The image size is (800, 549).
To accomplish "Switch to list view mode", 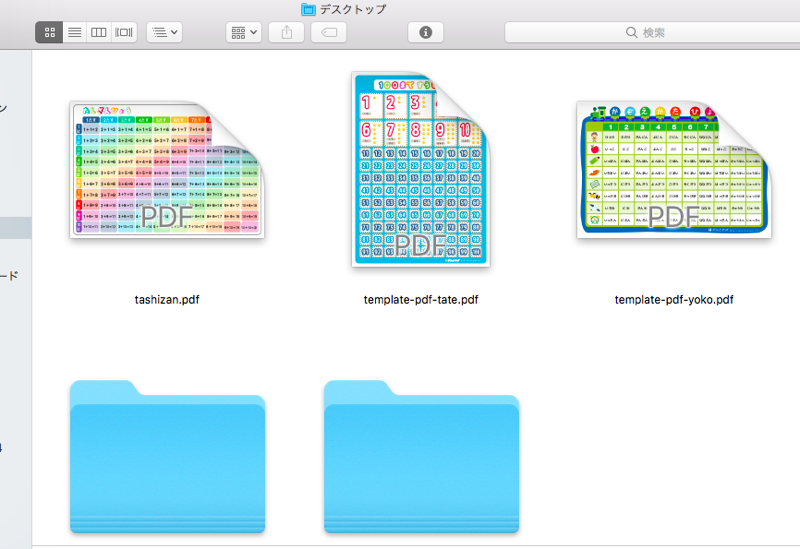I will click(74, 32).
